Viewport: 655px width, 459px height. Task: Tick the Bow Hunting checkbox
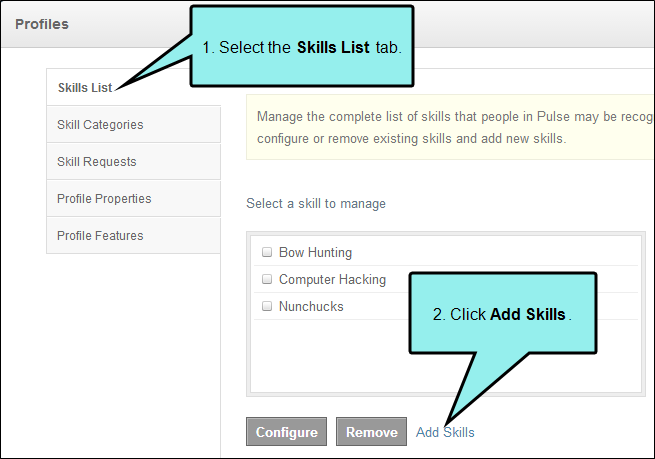(x=267, y=252)
